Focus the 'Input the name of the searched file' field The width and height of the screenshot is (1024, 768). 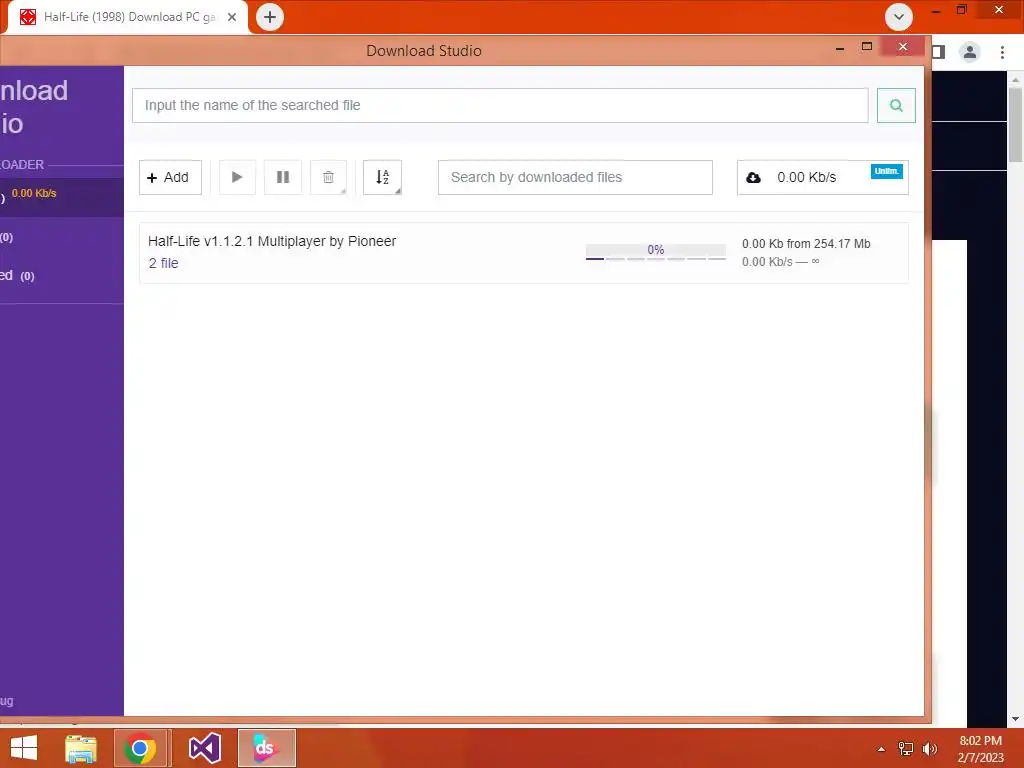(500, 105)
